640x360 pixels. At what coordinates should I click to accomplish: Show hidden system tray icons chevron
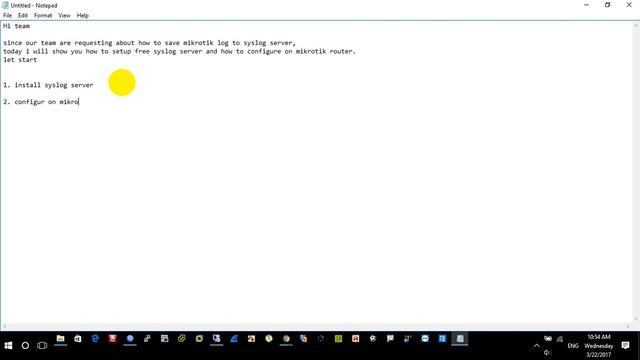point(536,346)
